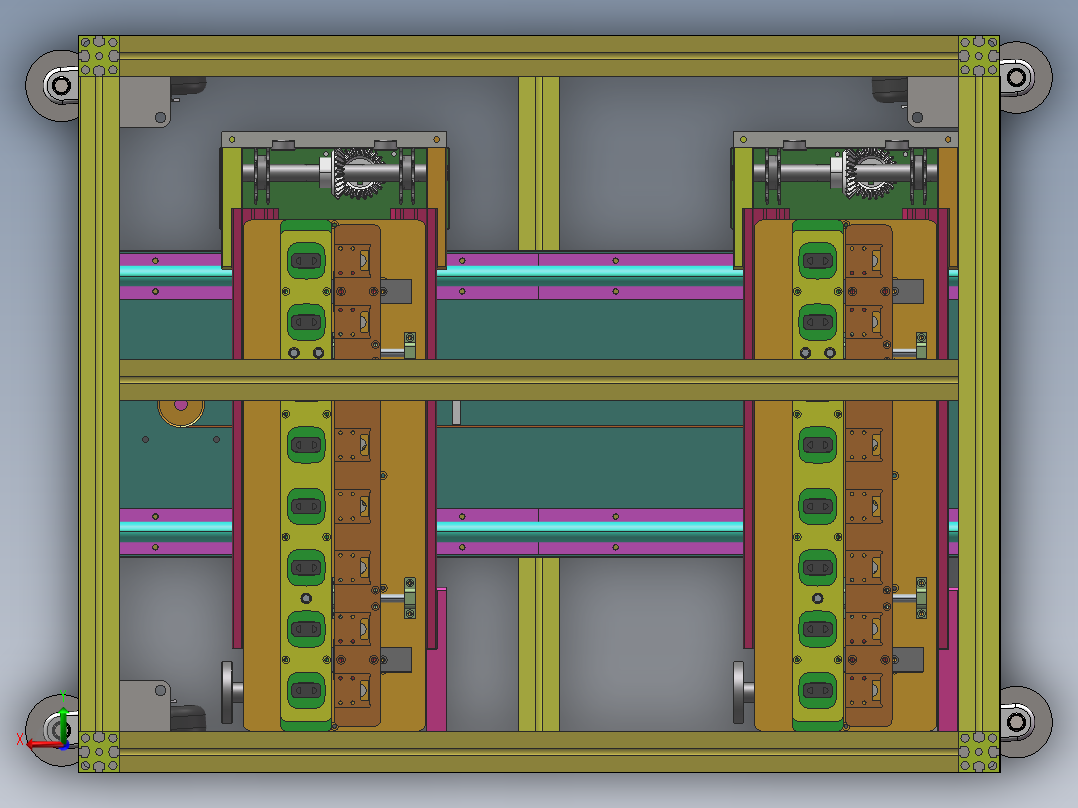This screenshot has width=1078, height=808.
Task: Select the middle horizontal crossbeam
Action: point(539,380)
